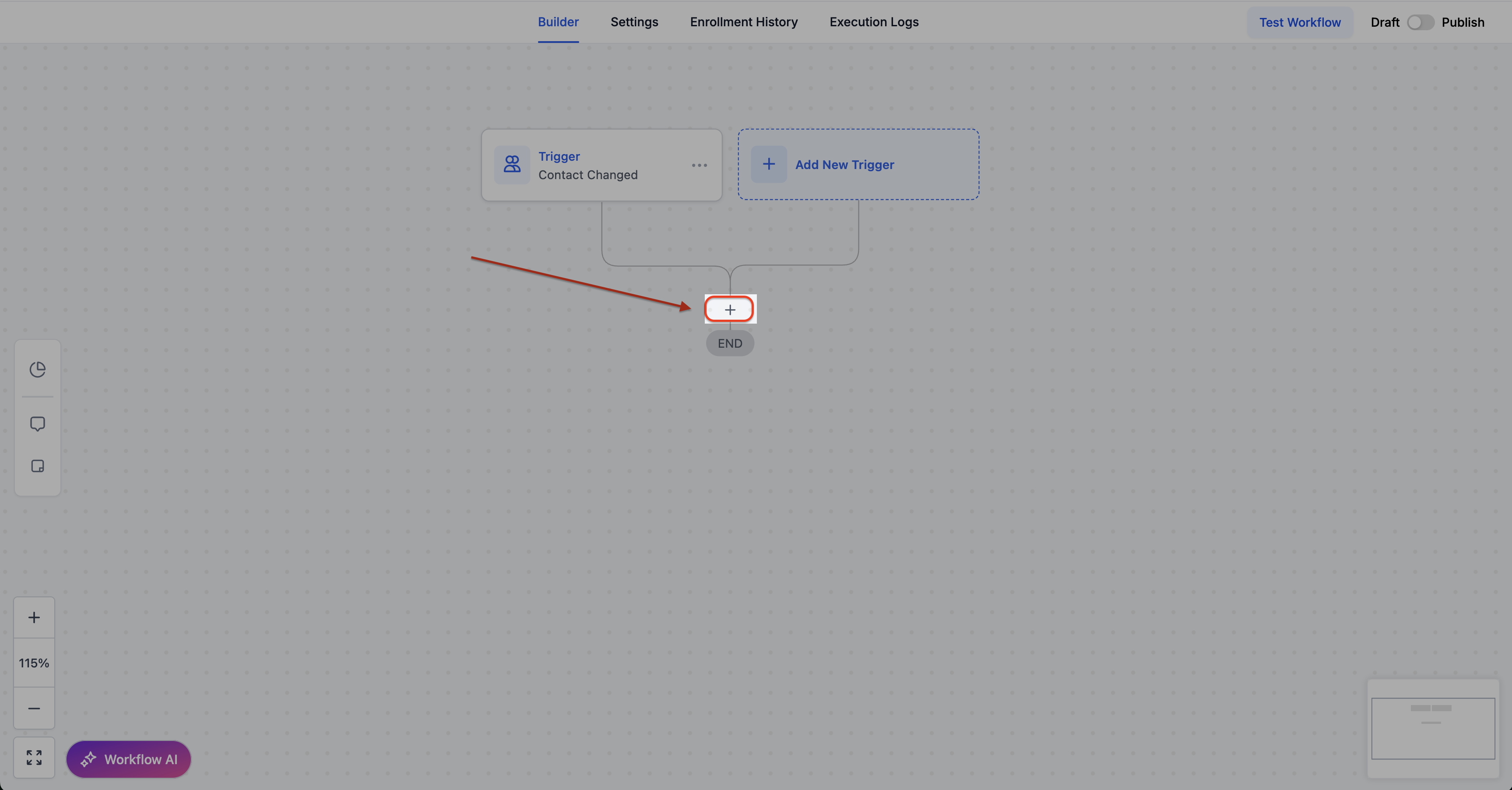Select the Builder tab

coord(558,22)
